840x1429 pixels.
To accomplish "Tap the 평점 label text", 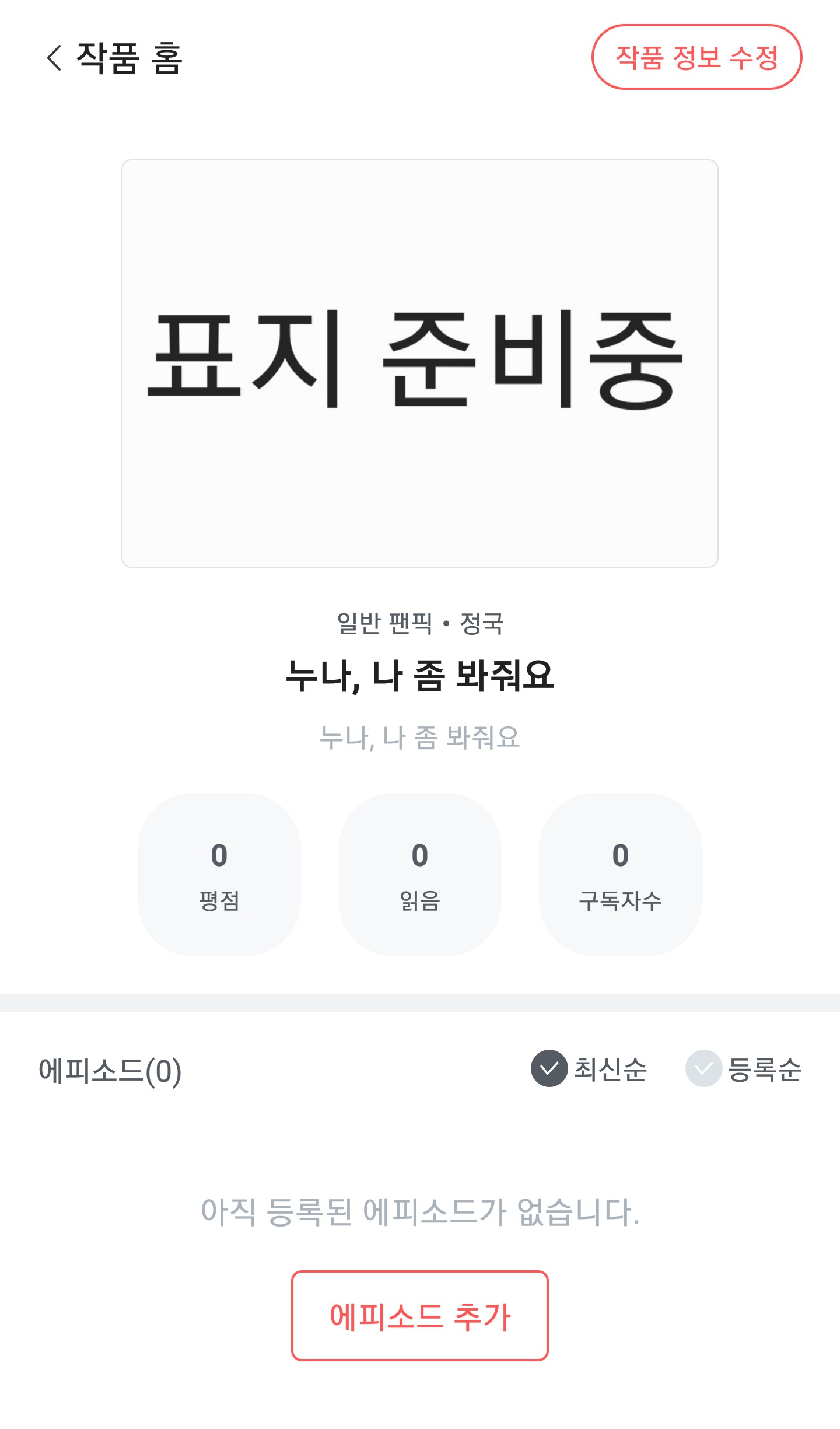I will click(x=219, y=900).
